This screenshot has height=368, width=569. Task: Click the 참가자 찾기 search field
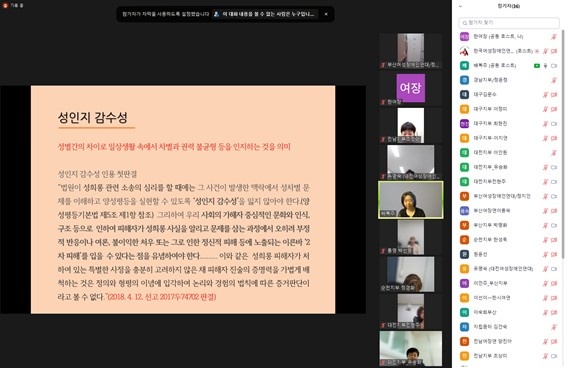pyautogui.click(x=509, y=23)
